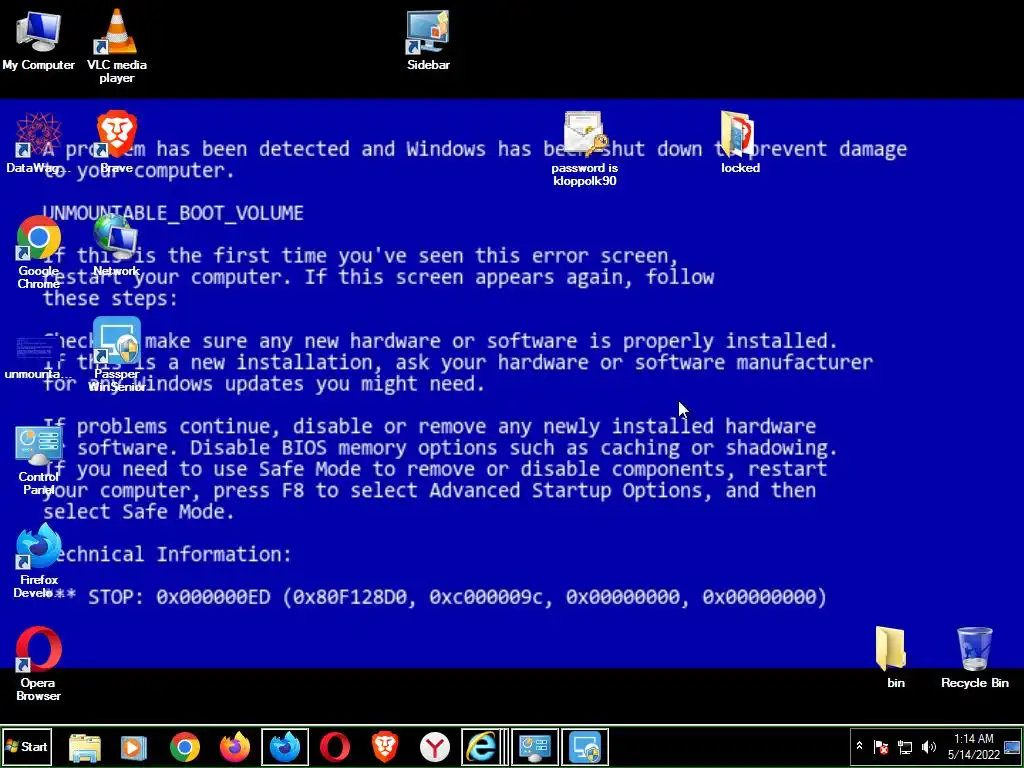Select the Opera Browser desktop shortcut

(39, 664)
